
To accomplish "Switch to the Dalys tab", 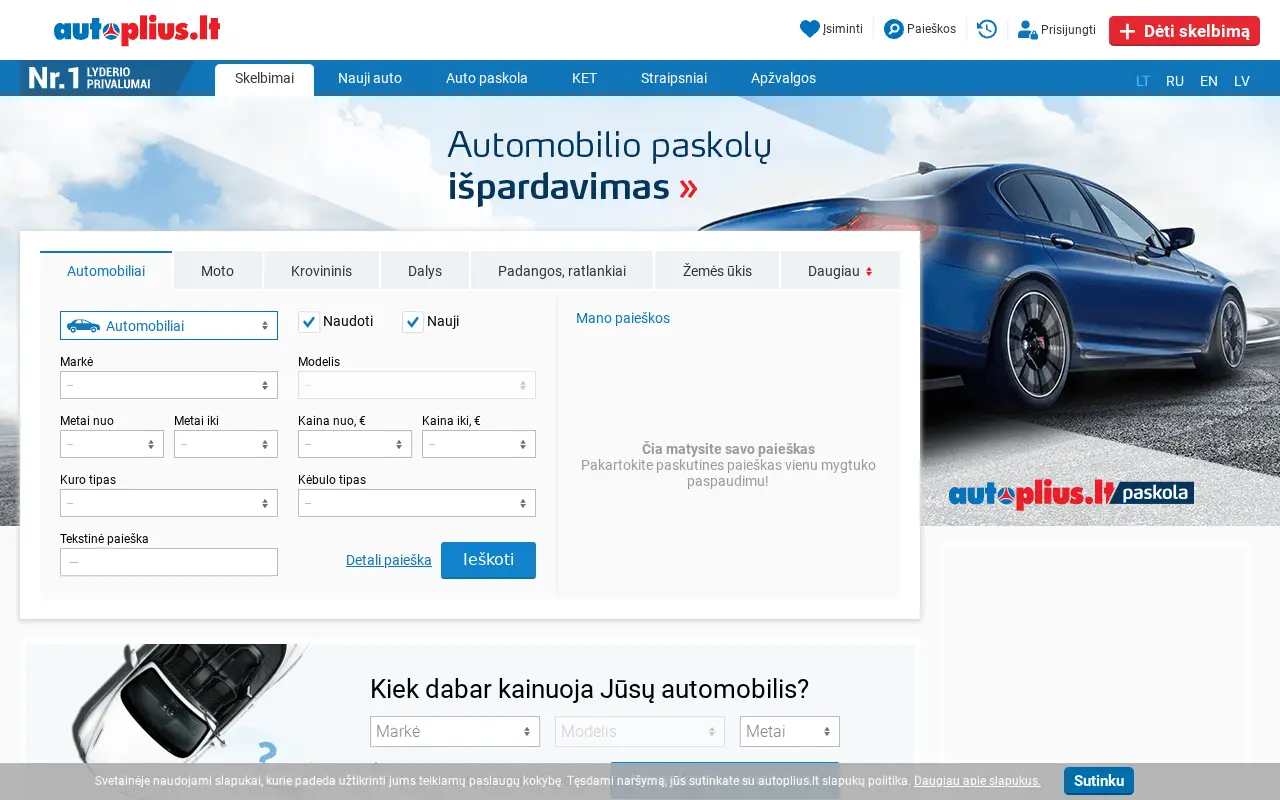I will (425, 271).
